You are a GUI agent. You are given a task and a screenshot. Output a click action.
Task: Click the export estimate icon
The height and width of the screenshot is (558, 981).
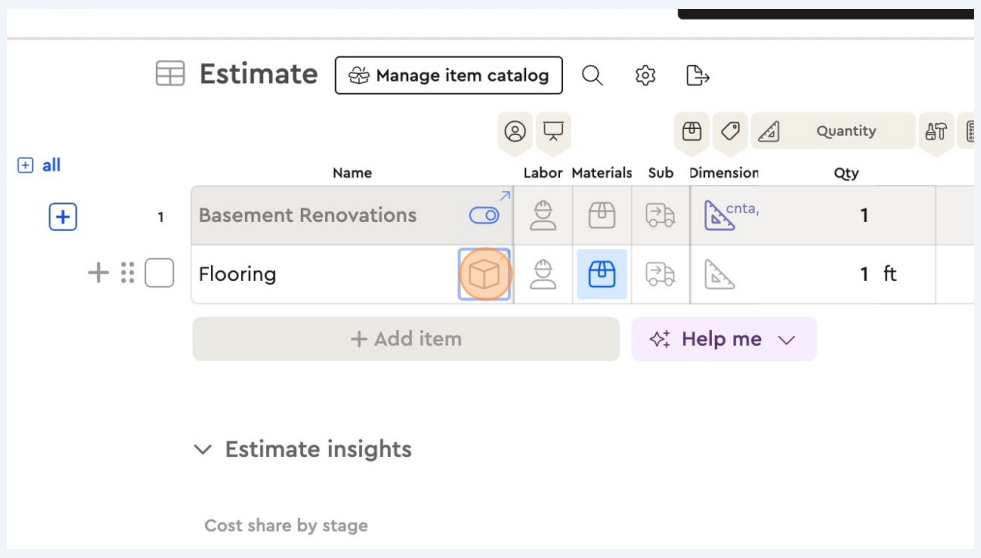coord(698,75)
